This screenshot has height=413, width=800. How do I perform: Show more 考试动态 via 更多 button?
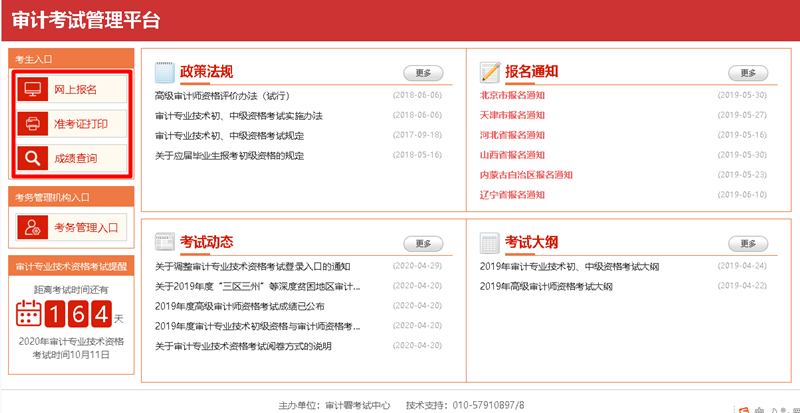[423, 243]
